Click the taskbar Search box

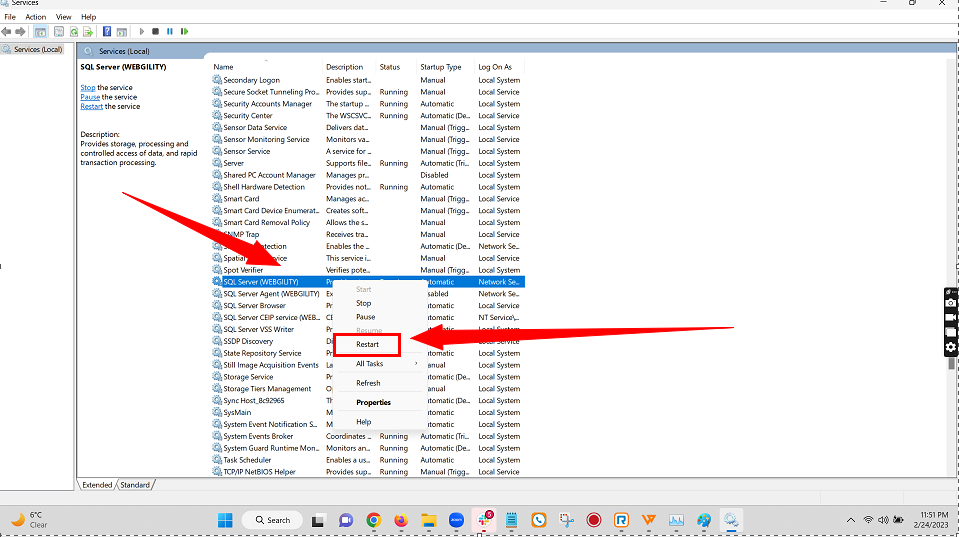[272, 520]
